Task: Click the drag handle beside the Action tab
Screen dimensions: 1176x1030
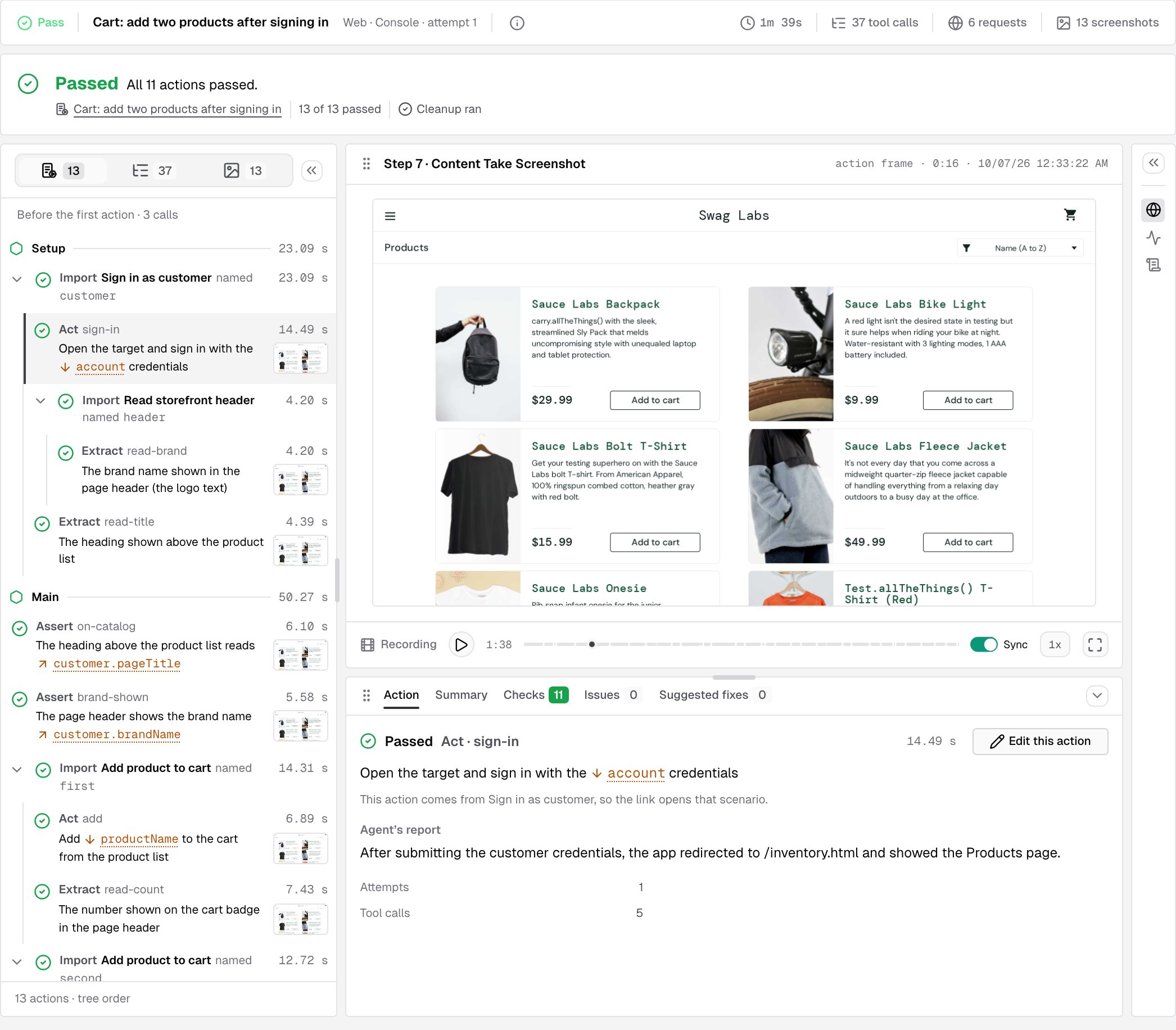Action: pos(366,695)
